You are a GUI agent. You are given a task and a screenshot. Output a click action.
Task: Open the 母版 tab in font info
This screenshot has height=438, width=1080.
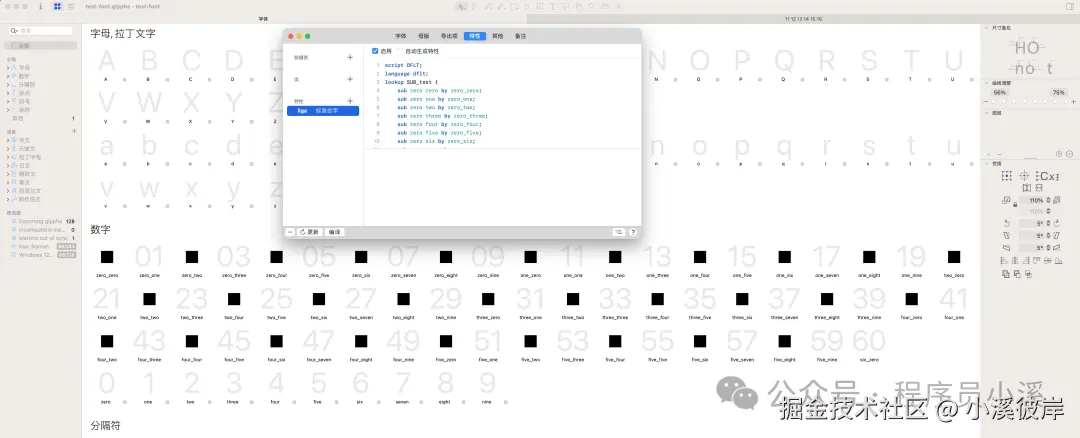click(x=423, y=36)
